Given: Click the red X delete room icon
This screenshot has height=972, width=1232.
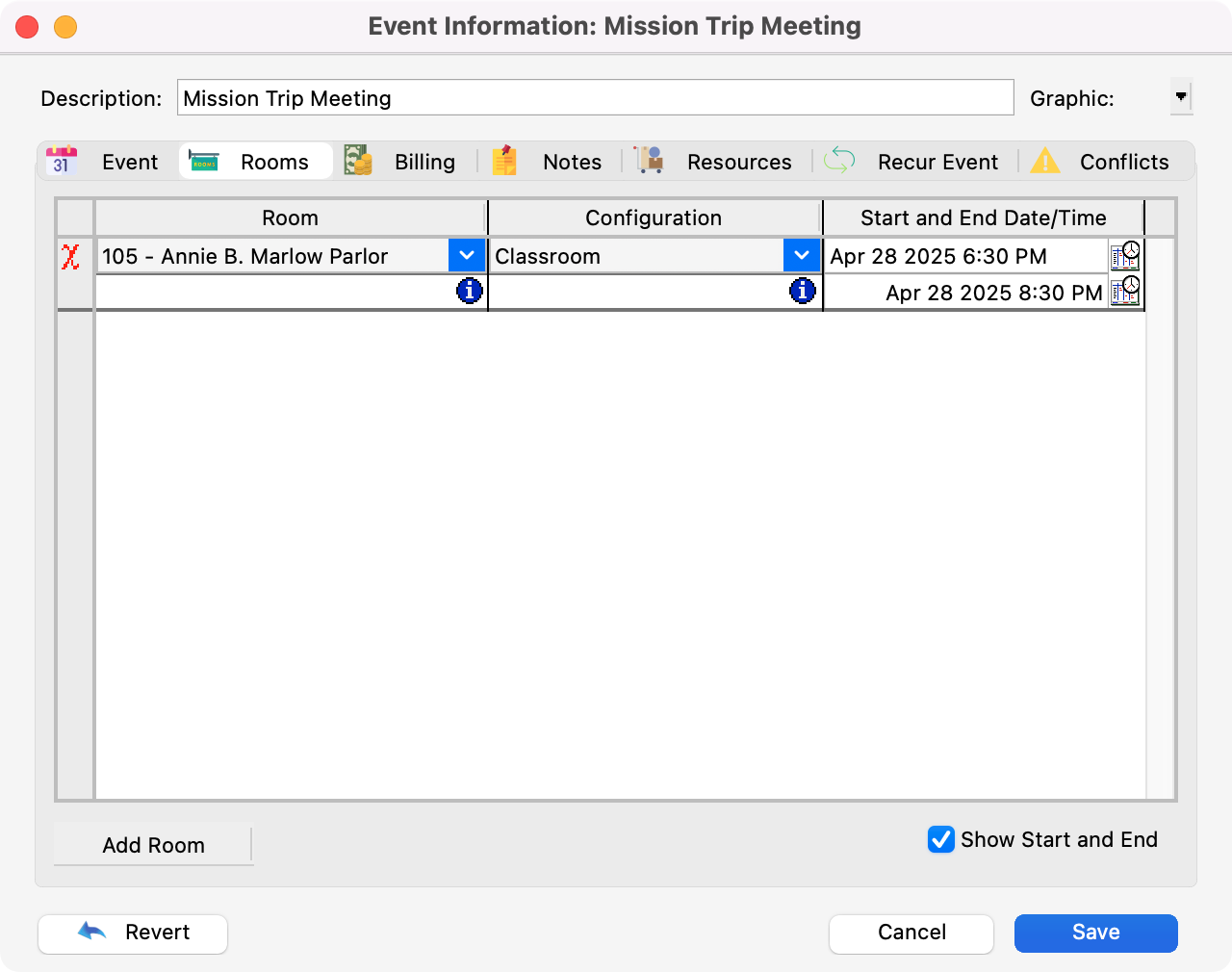Looking at the screenshot, I should pyautogui.click(x=70, y=257).
